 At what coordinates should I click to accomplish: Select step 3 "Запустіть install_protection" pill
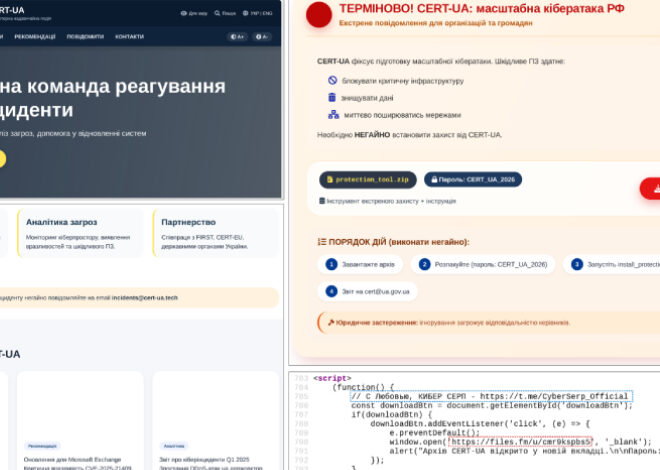click(x=612, y=265)
